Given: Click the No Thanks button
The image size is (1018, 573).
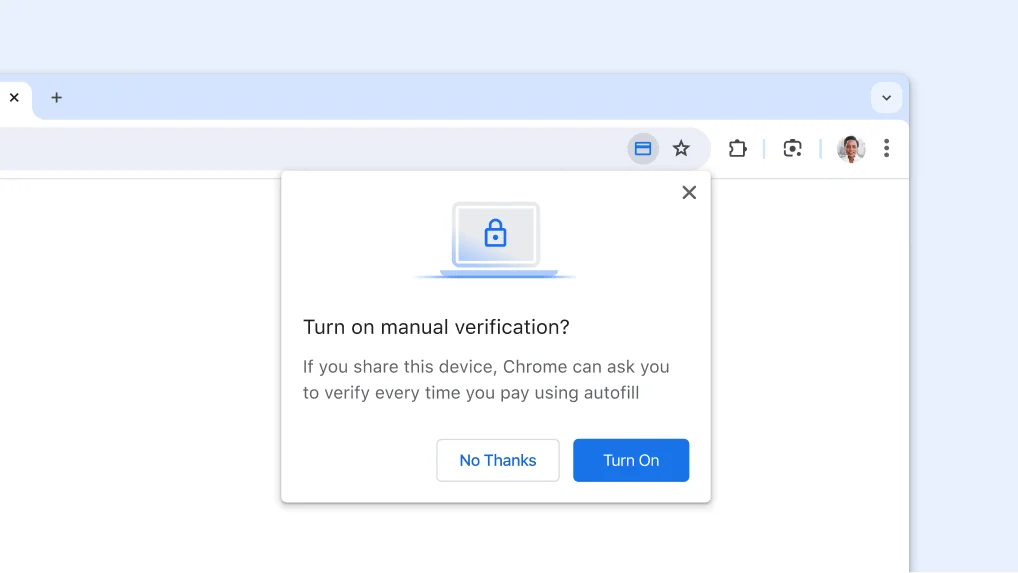Looking at the screenshot, I should pos(498,460).
